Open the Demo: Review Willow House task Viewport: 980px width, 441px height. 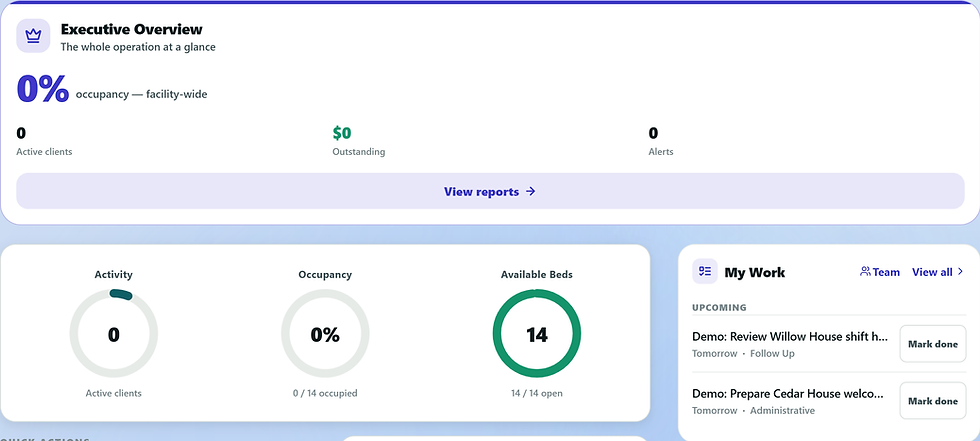pos(790,337)
